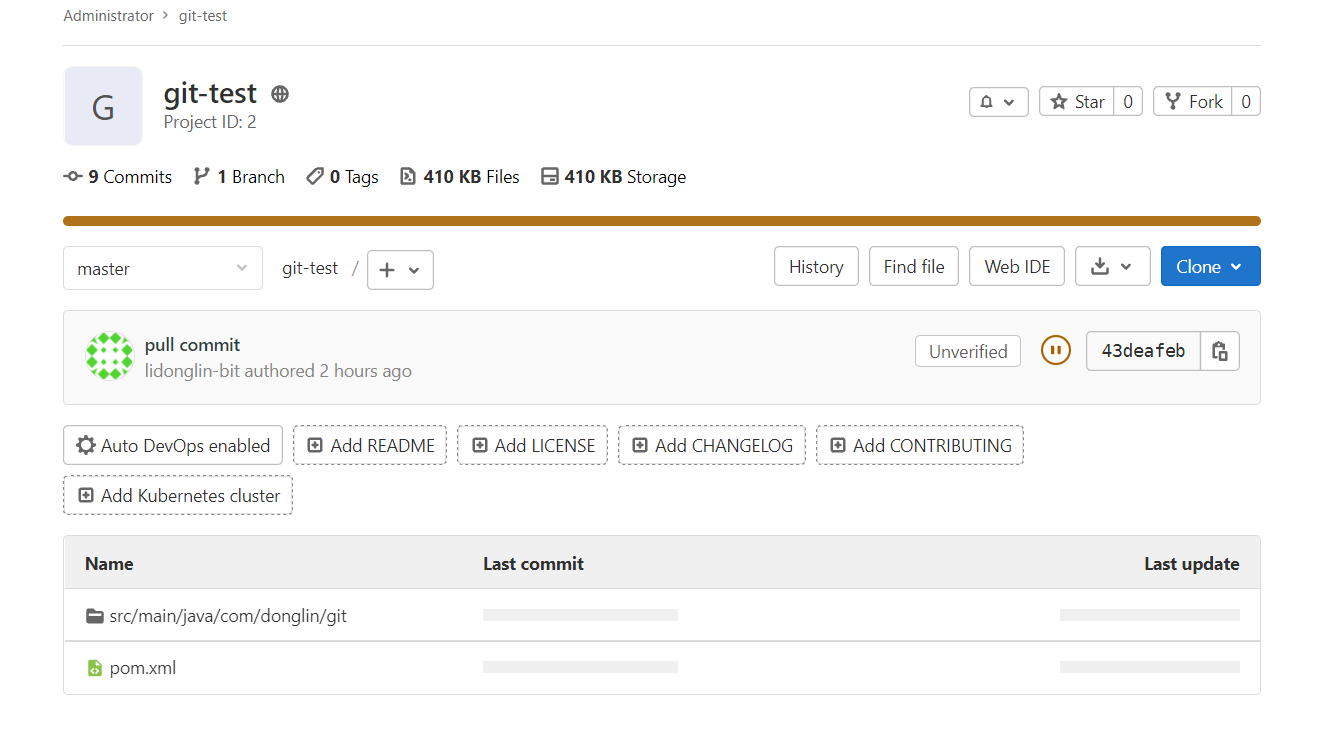
Task: Click the public visibility globe icon
Action: click(280, 94)
